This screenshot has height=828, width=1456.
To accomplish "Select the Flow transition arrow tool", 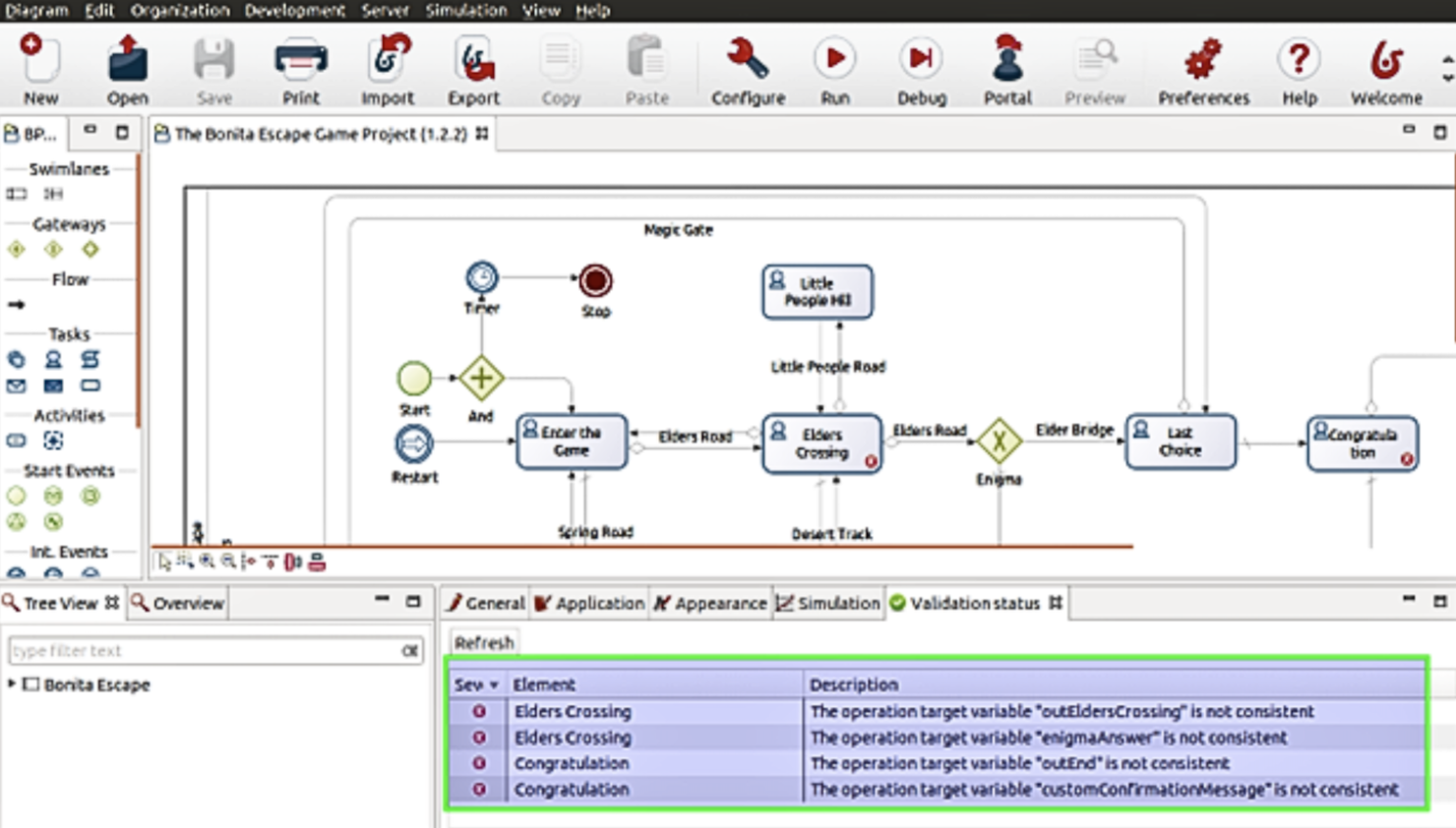I will click(17, 304).
